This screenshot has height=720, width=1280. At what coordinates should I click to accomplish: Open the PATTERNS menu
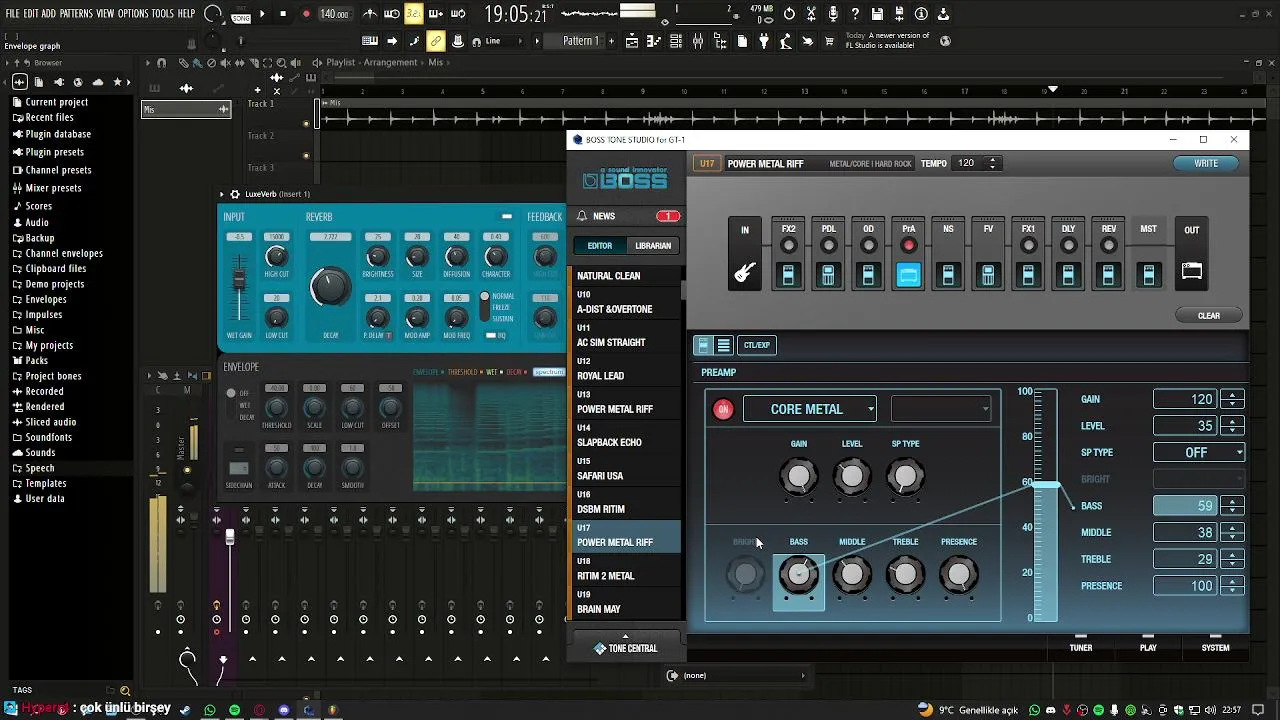pyautogui.click(x=76, y=14)
